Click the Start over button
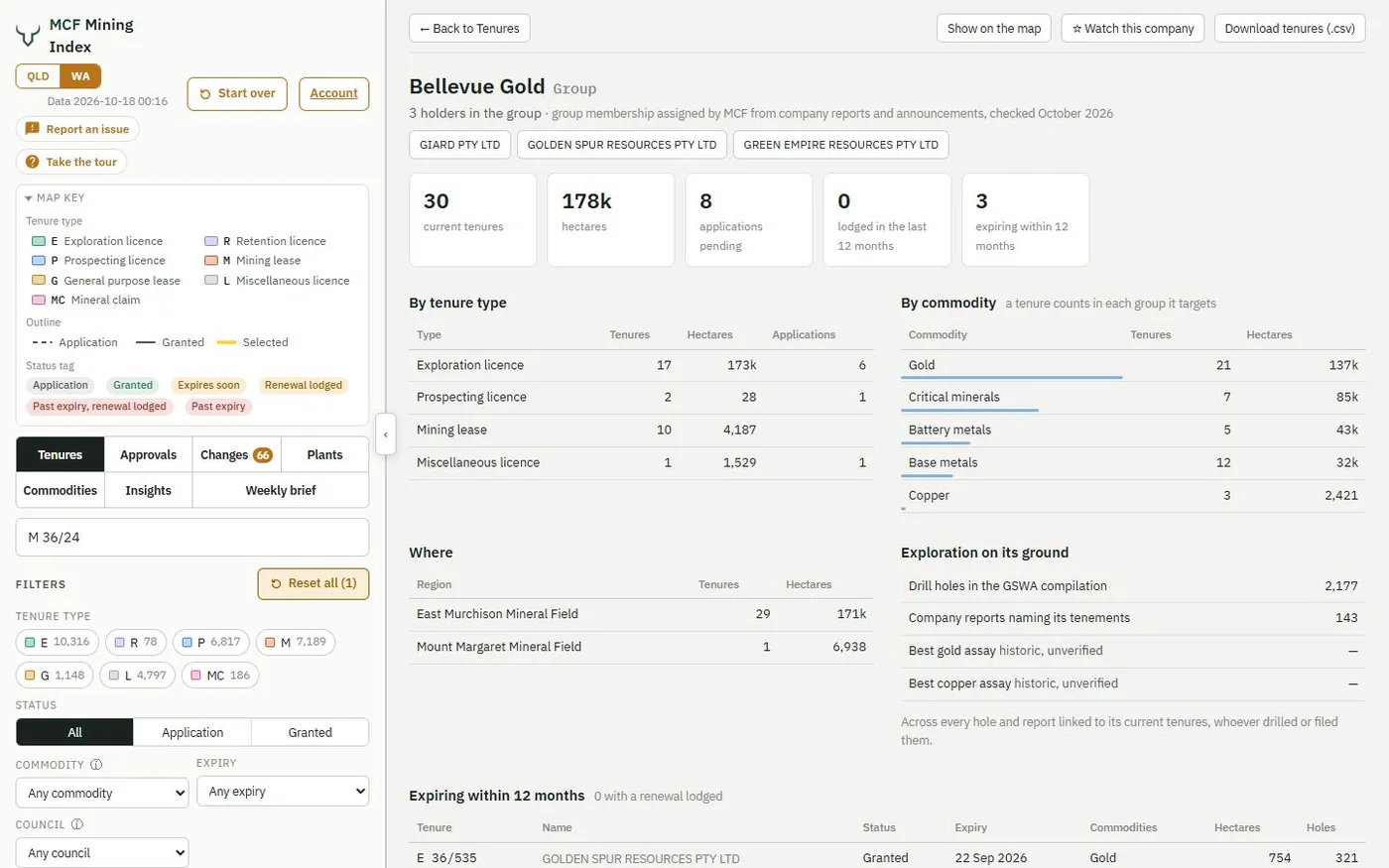1389x868 pixels. tap(237, 93)
